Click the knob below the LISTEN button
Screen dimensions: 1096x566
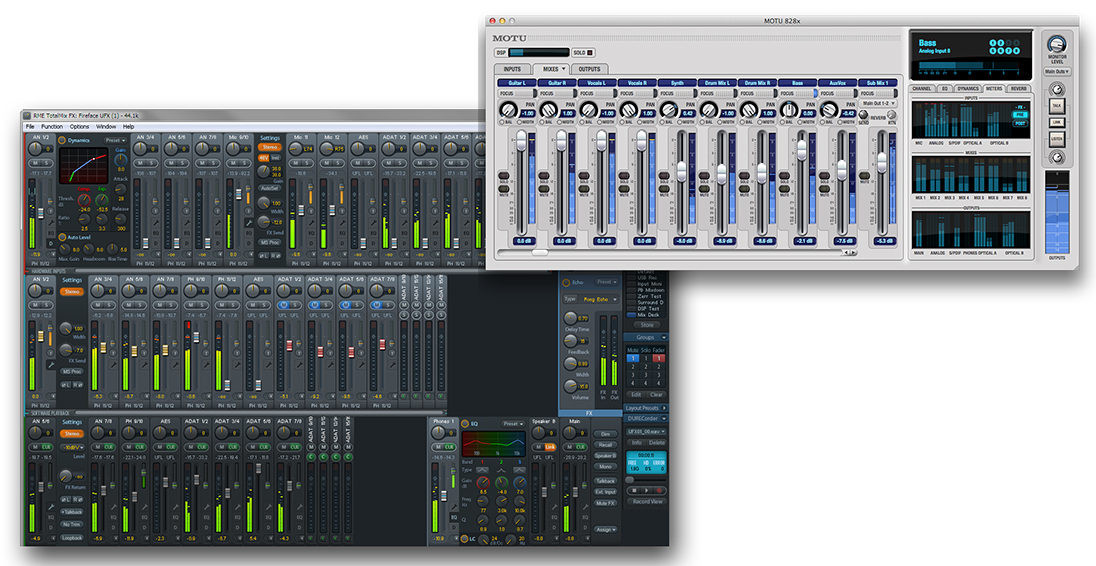(1056, 157)
